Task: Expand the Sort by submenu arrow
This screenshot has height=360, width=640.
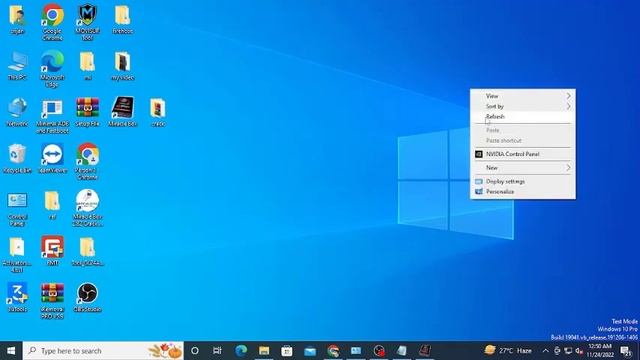Action: [568, 106]
